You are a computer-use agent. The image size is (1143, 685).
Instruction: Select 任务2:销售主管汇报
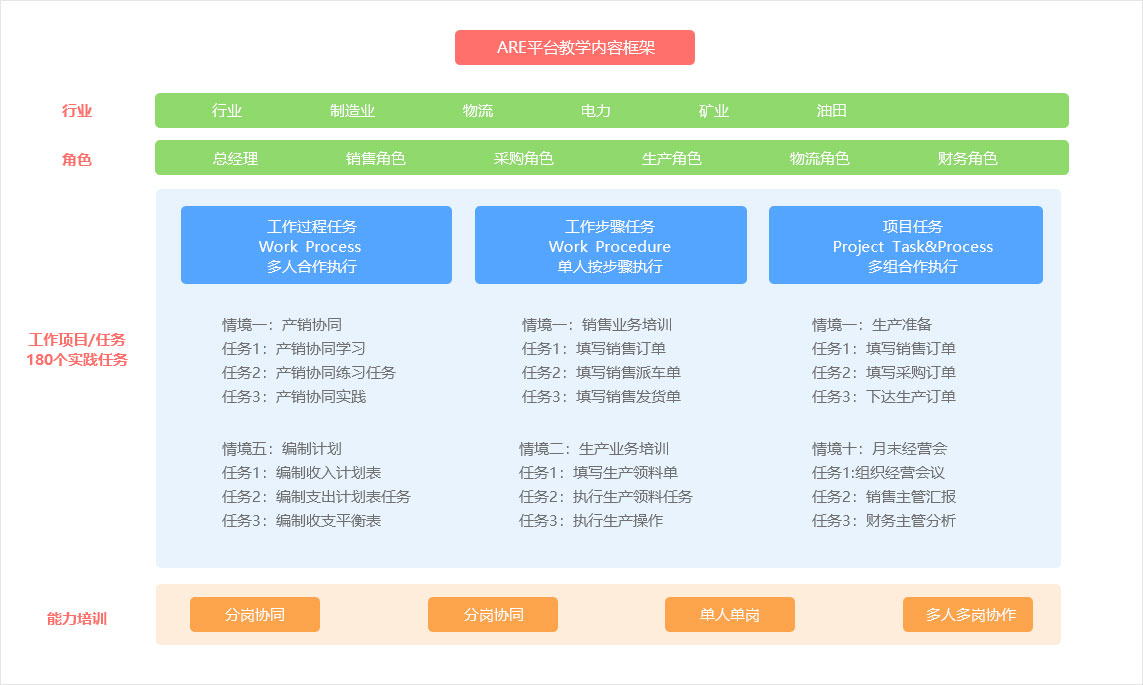pyautogui.click(x=883, y=497)
